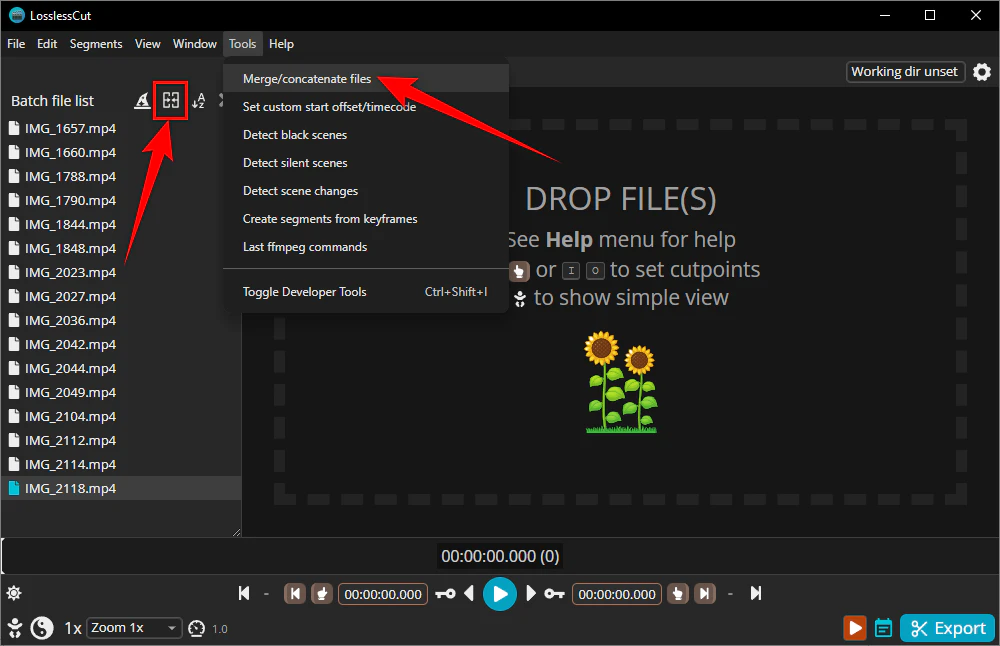Select Detect black scenes
1000x646 pixels.
point(366,135)
